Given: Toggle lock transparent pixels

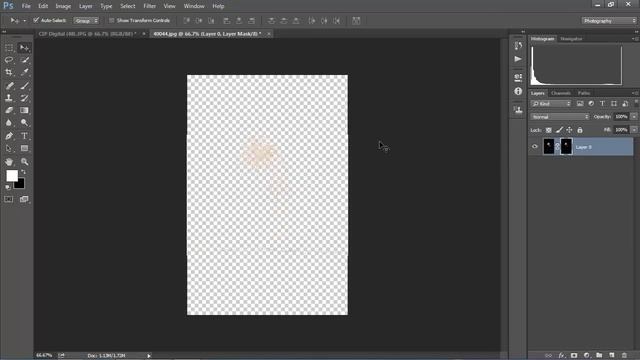Looking at the screenshot, I should [549, 130].
